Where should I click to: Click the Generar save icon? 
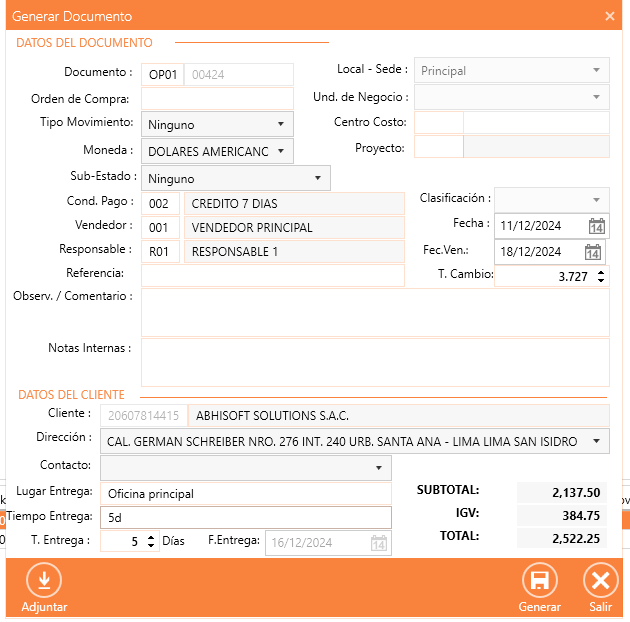[x=540, y=580]
